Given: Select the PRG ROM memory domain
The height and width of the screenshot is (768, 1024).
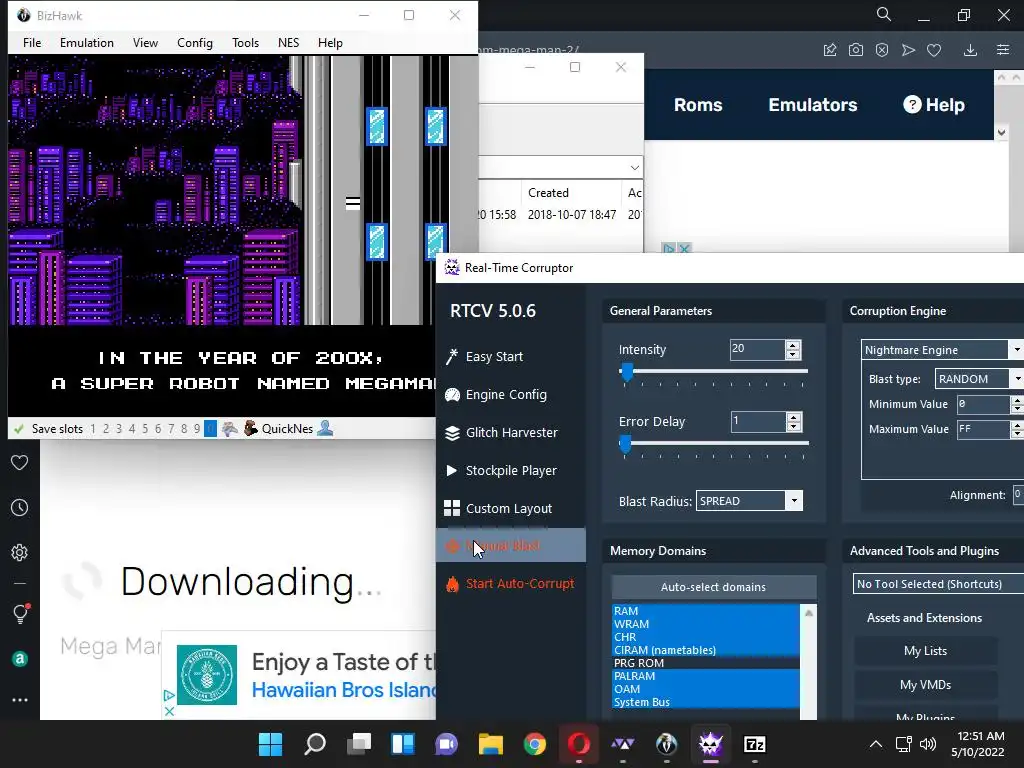Looking at the screenshot, I should click(x=705, y=663).
